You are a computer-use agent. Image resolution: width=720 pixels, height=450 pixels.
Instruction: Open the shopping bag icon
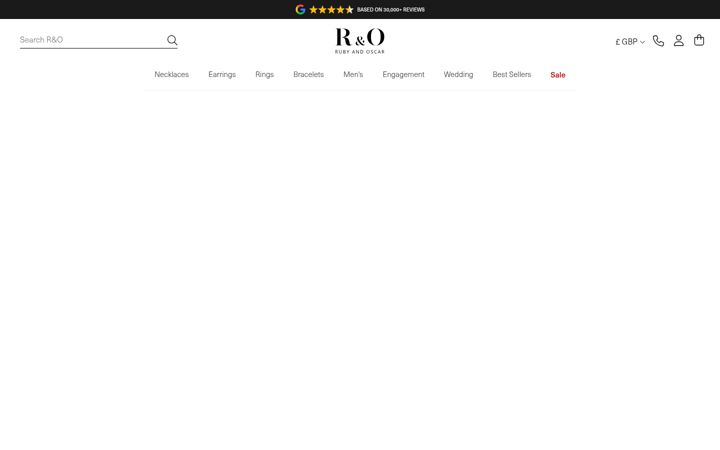click(699, 40)
